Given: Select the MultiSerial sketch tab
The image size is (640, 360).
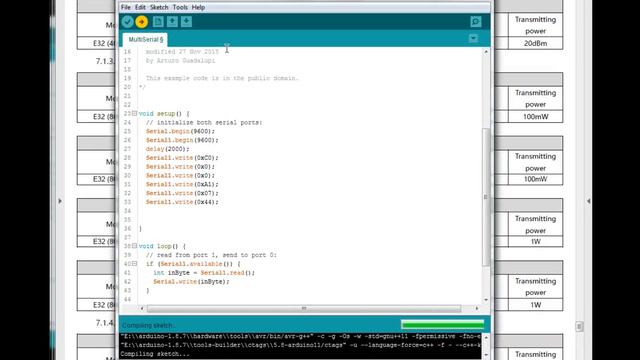Looking at the screenshot, I should click(145, 40).
